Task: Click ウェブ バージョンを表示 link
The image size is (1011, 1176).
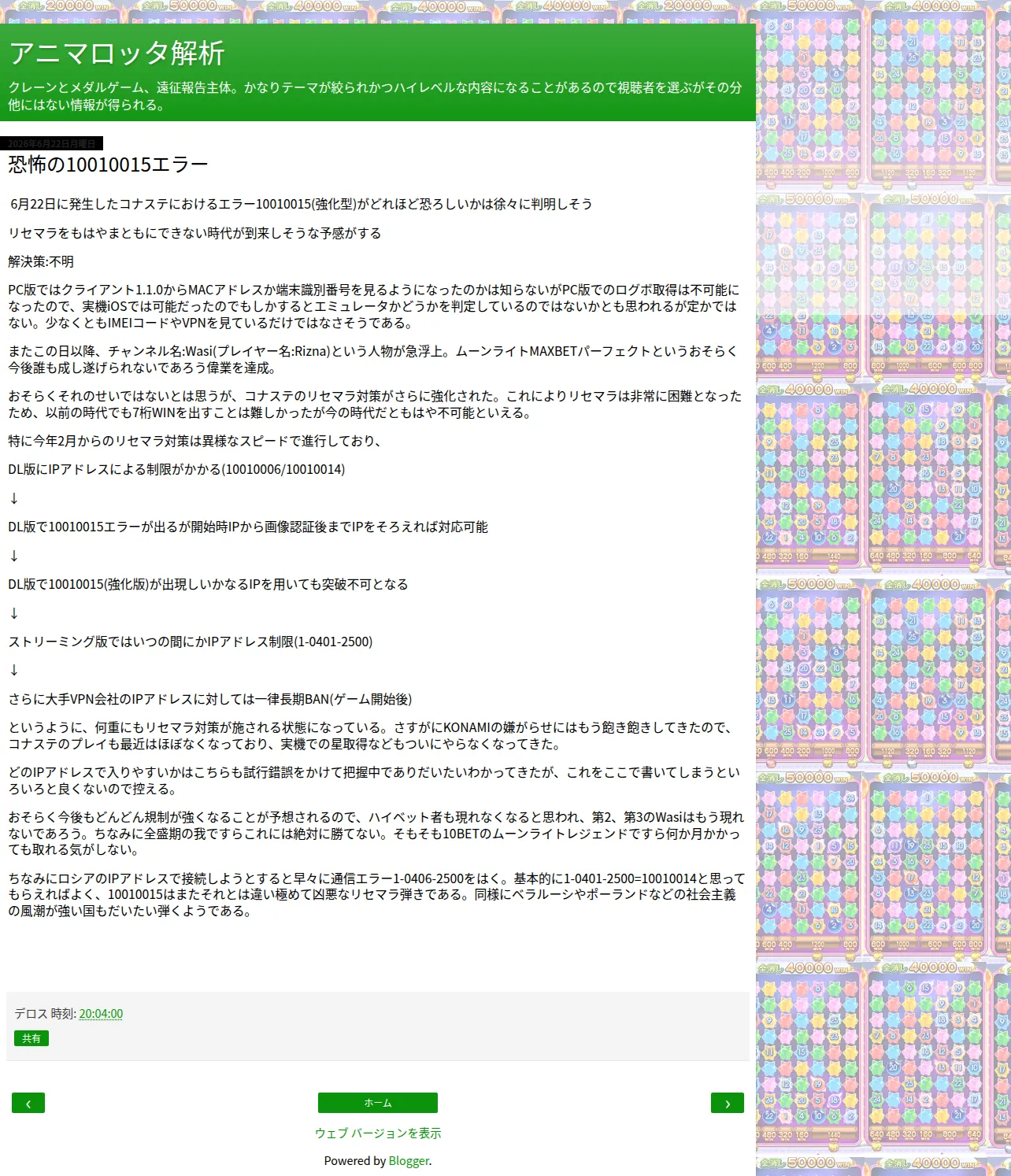Action: click(x=378, y=1133)
